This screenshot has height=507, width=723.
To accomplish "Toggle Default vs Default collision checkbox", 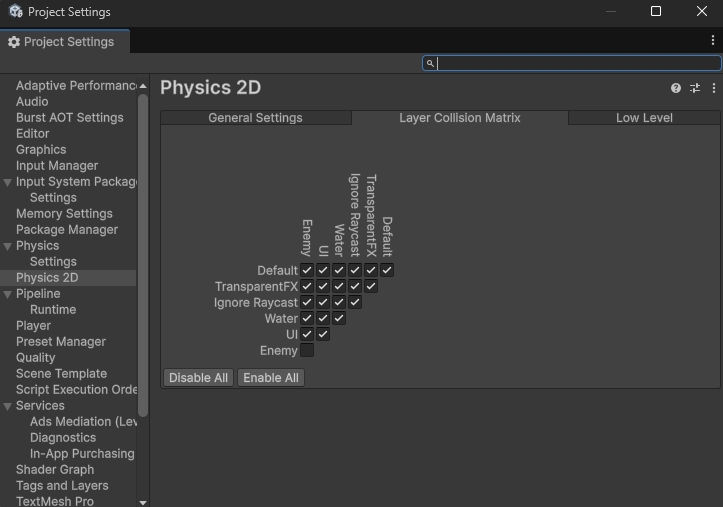I will pyautogui.click(x=387, y=270).
